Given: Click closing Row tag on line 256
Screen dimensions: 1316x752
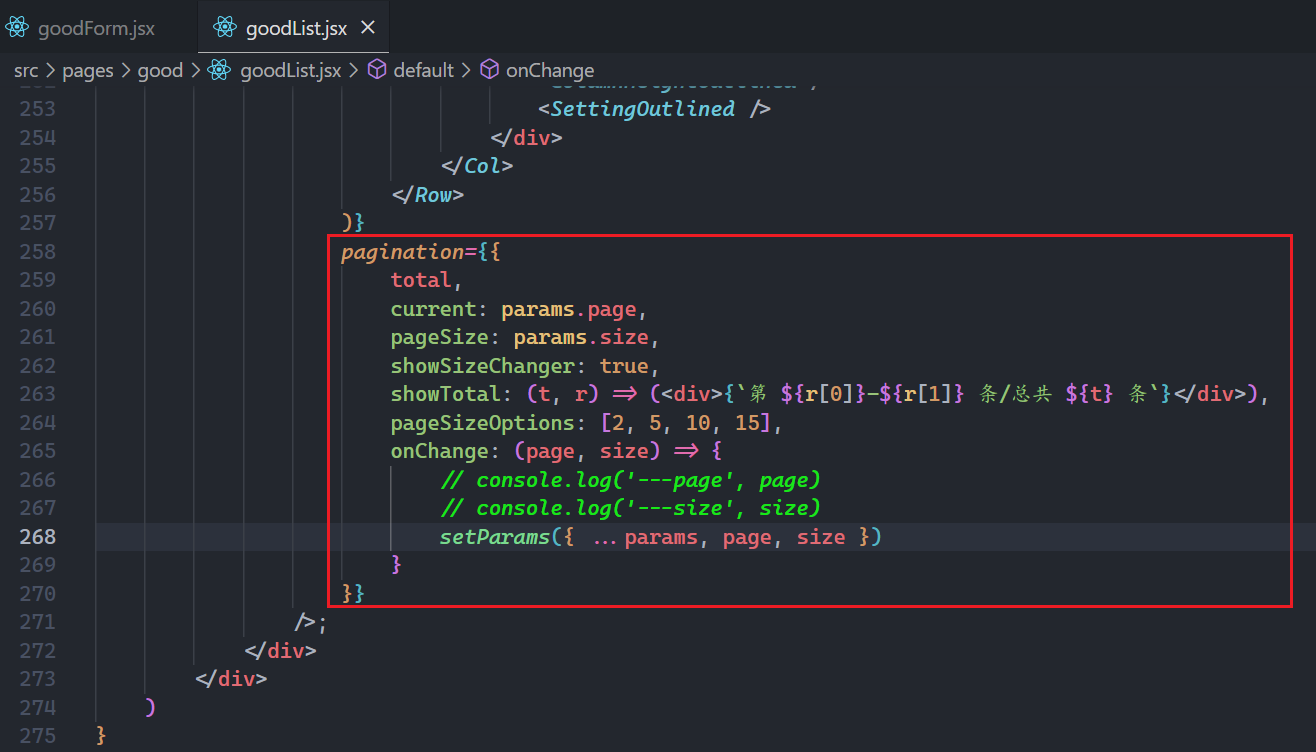Looking at the screenshot, I should (x=428, y=194).
